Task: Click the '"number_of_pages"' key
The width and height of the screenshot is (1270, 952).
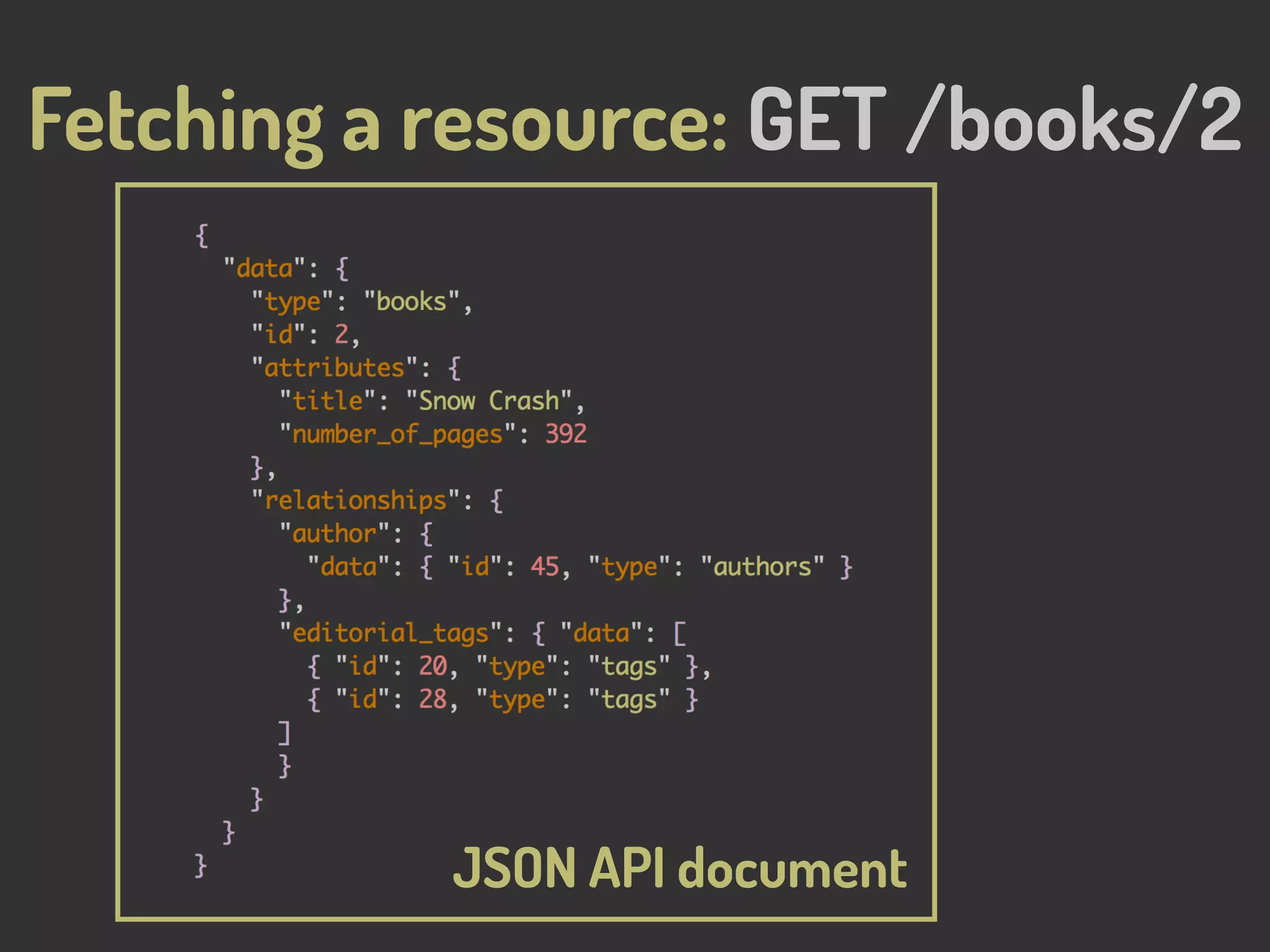Action: click(397, 434)
